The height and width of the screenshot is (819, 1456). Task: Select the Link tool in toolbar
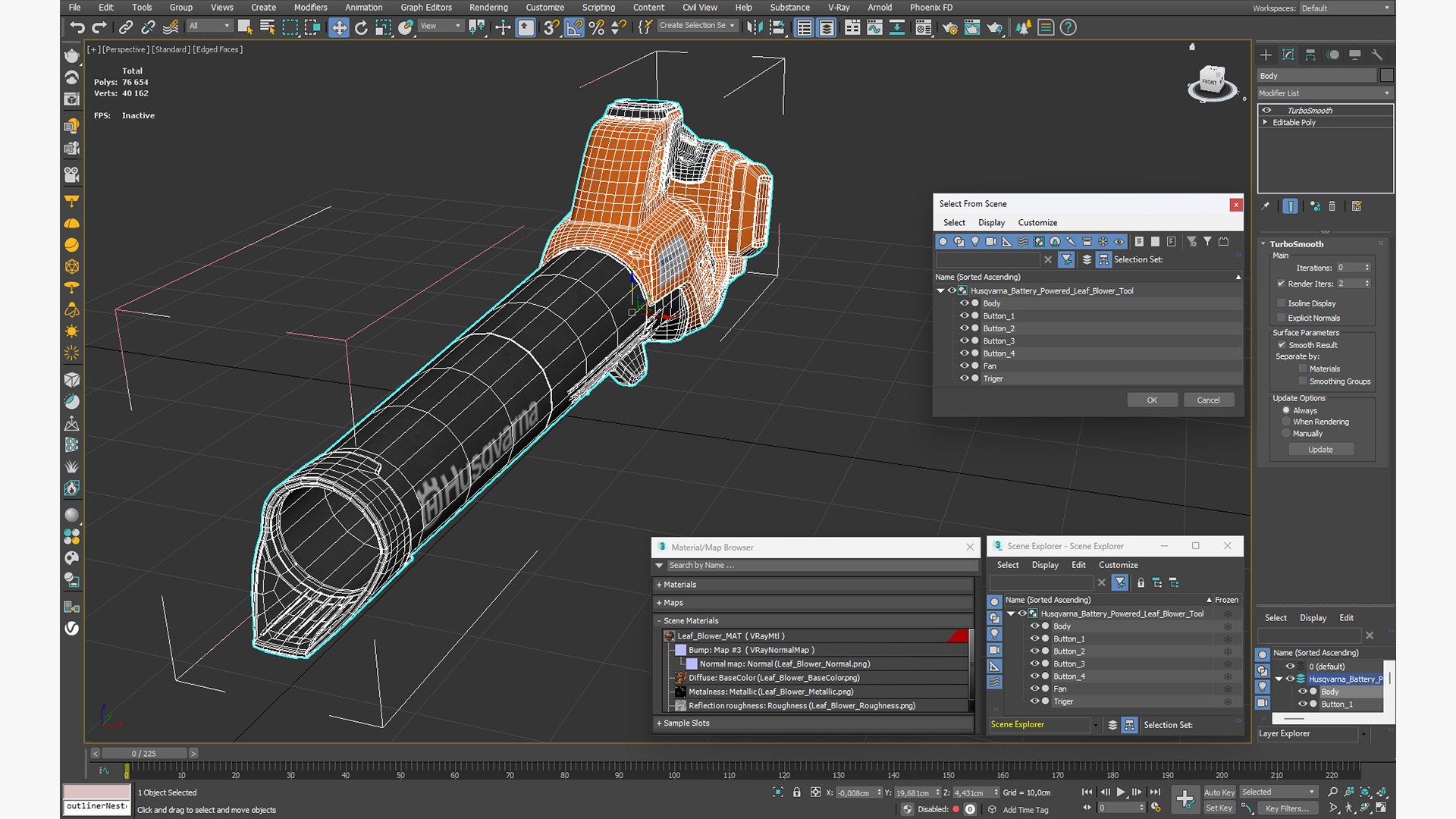(x=126, y=28)
